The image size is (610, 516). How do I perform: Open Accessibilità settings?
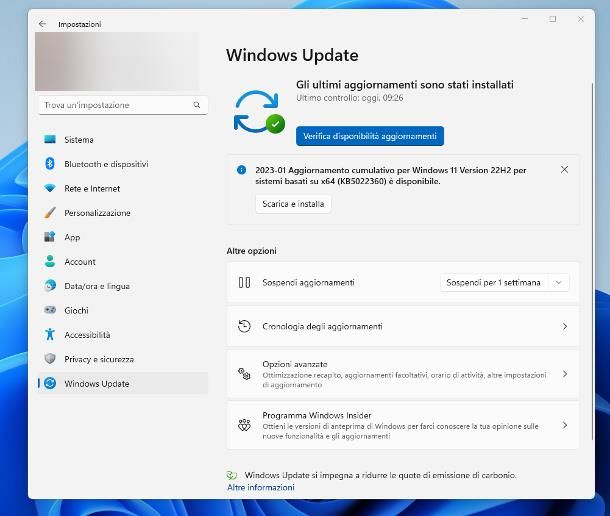[x=123, y=335]
